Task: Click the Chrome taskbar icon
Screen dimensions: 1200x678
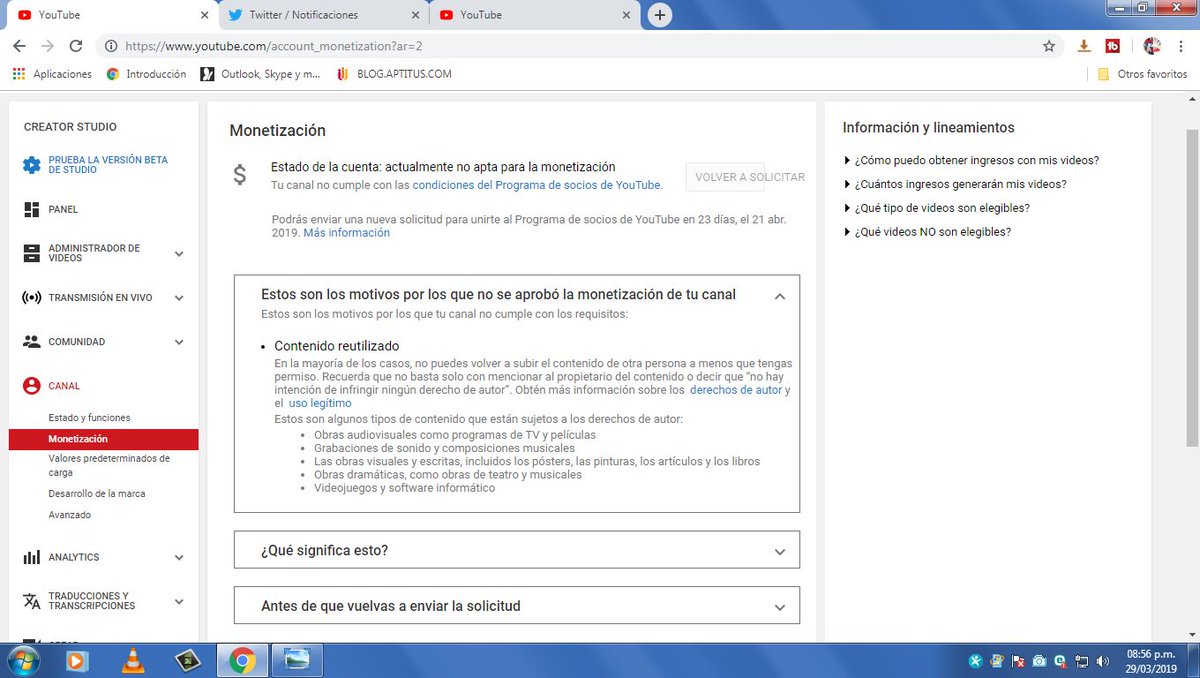Action: coord(241,661)
